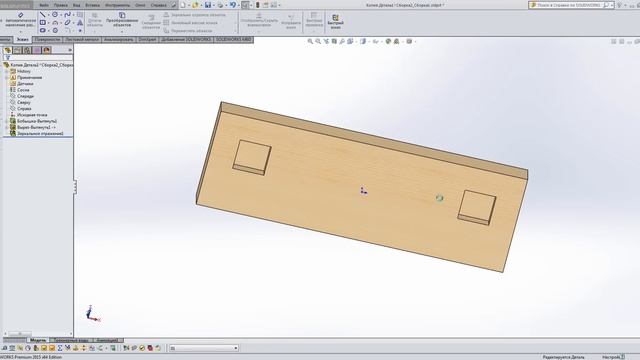640x360 pixels.
Task: Open the Инструменты menu
Action: click(x=117, y=5)
